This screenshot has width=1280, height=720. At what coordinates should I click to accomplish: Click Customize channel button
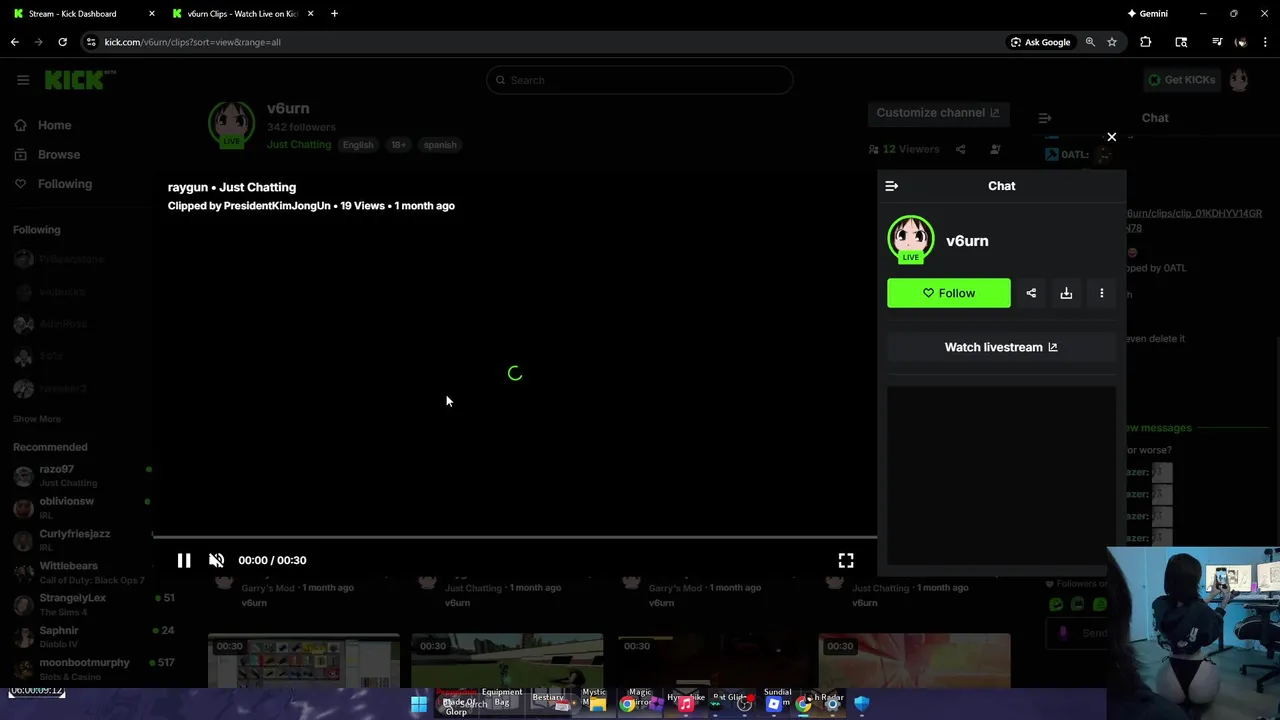click(x=938, y=113)
